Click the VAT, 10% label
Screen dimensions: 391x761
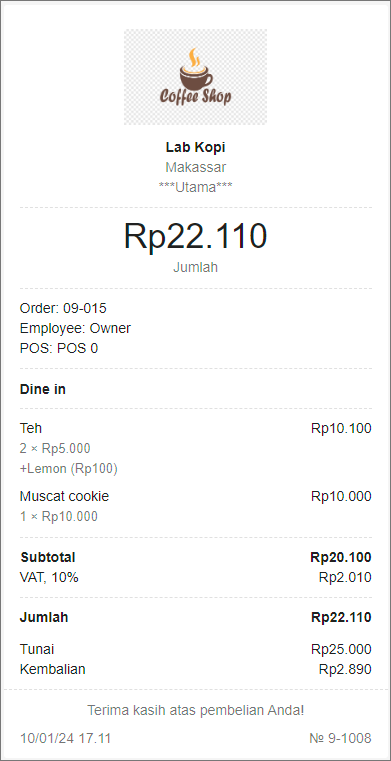coord(49,578)
